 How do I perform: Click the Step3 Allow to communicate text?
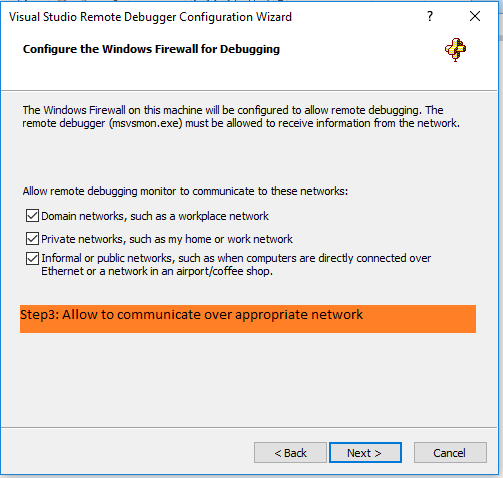[x=191, y=315]
